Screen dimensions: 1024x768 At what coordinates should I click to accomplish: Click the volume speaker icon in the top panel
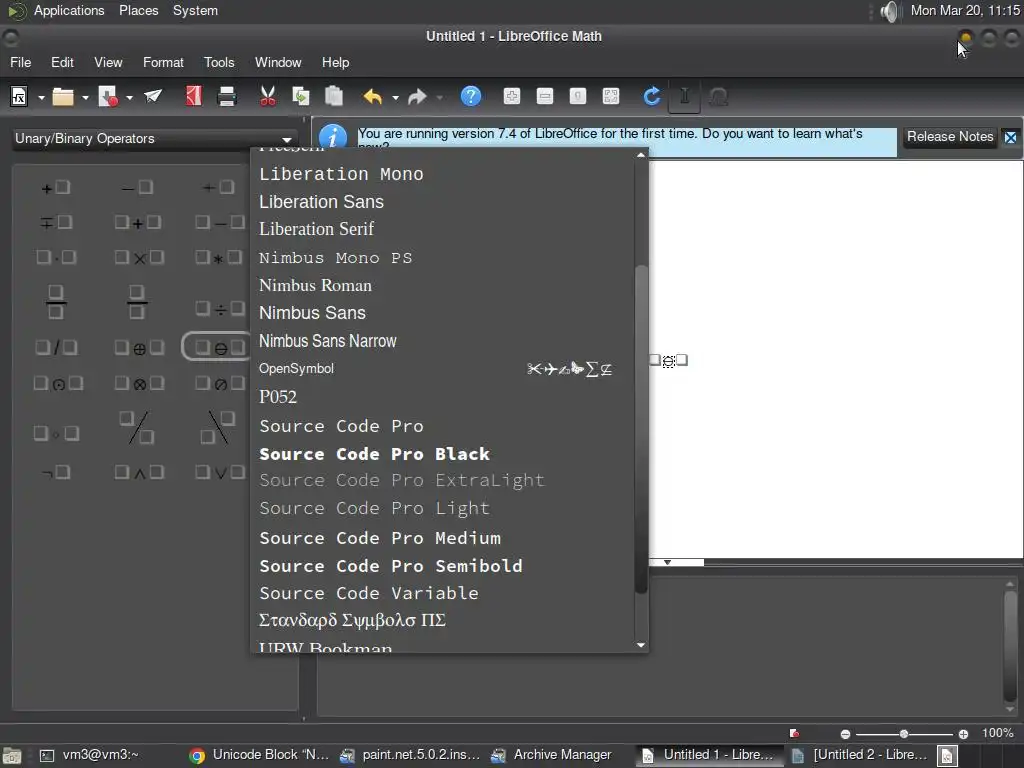(x=889, y=11)
